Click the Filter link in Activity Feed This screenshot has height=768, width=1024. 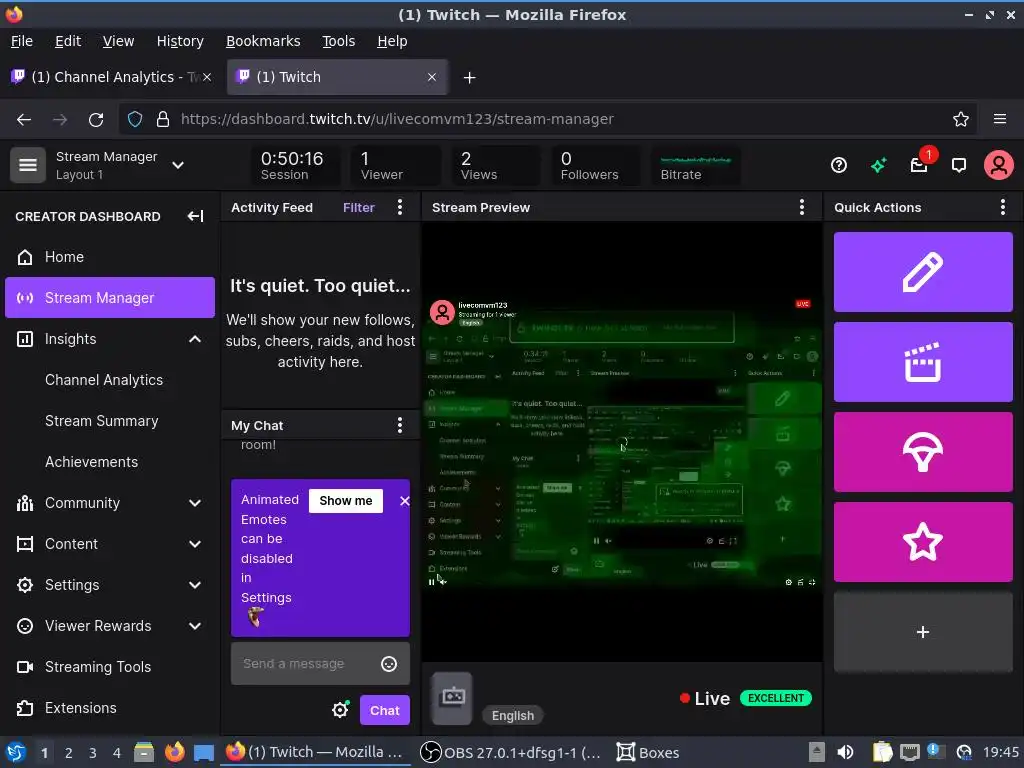click(x=359, y=208)
